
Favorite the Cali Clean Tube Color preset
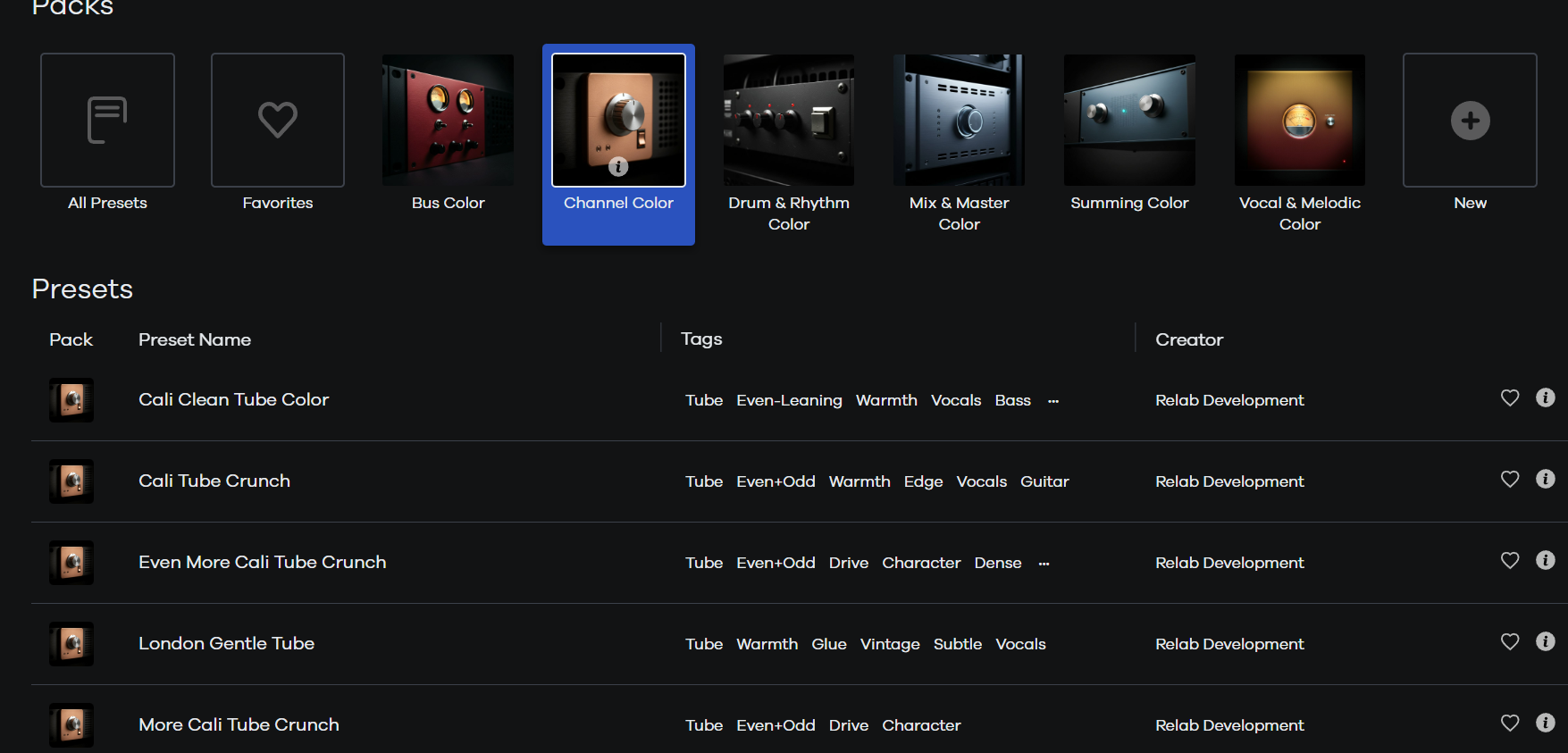click(1510, 397)
